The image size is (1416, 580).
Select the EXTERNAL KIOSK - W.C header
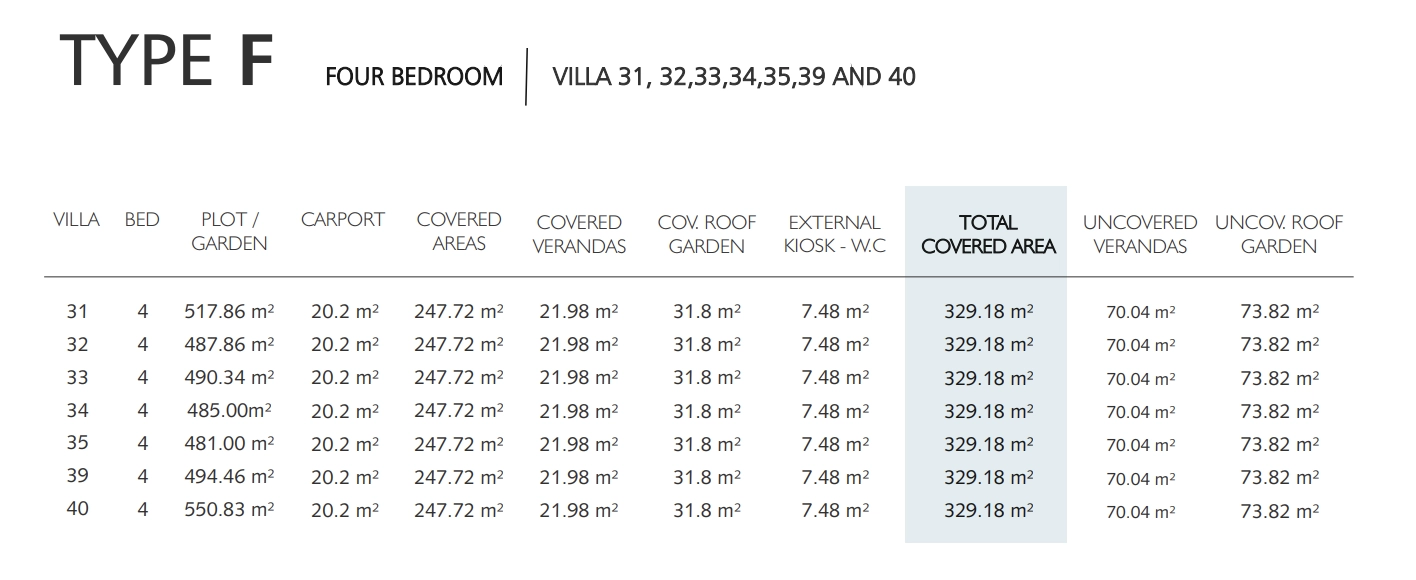pos(834,234)
